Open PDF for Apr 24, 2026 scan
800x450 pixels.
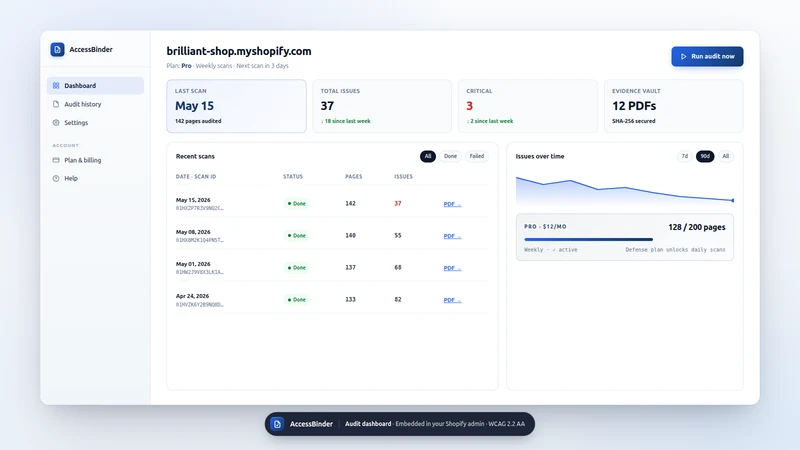(452, 300)
